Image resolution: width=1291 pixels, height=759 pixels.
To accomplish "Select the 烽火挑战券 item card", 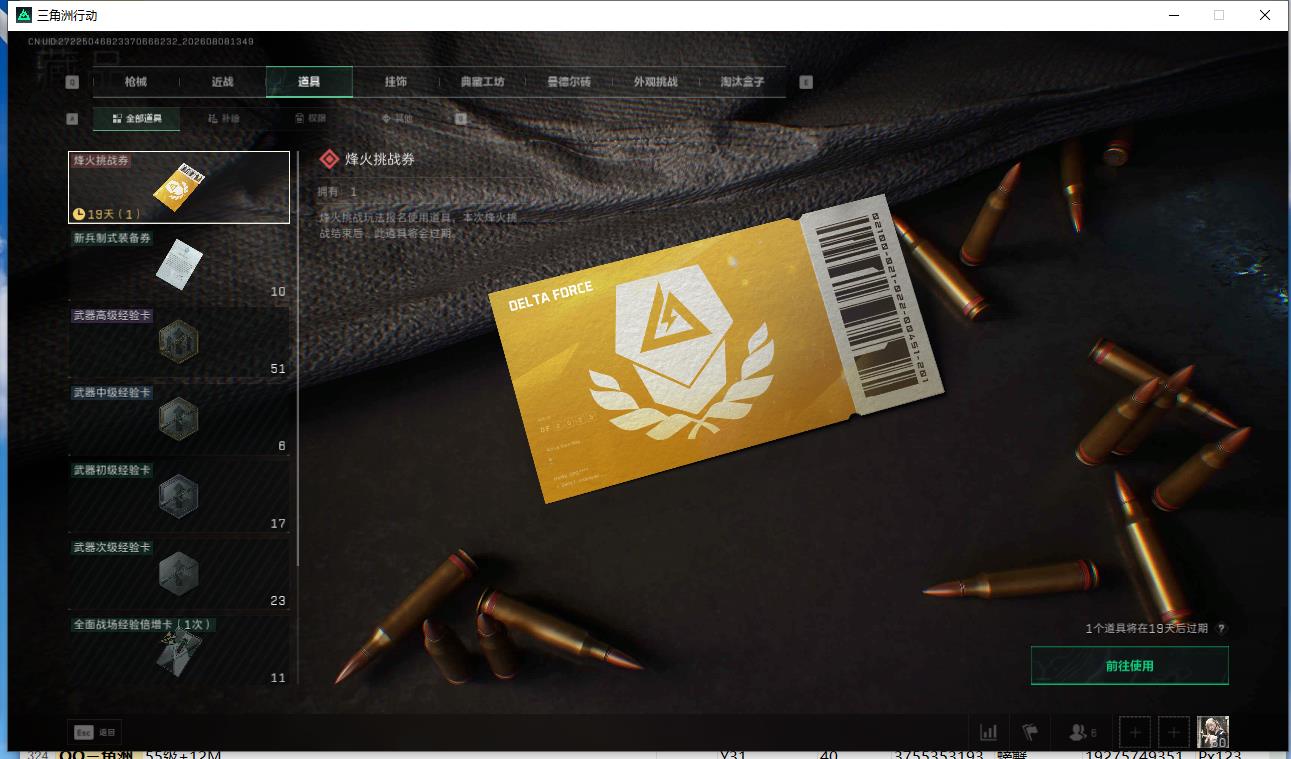I will 179,187.
